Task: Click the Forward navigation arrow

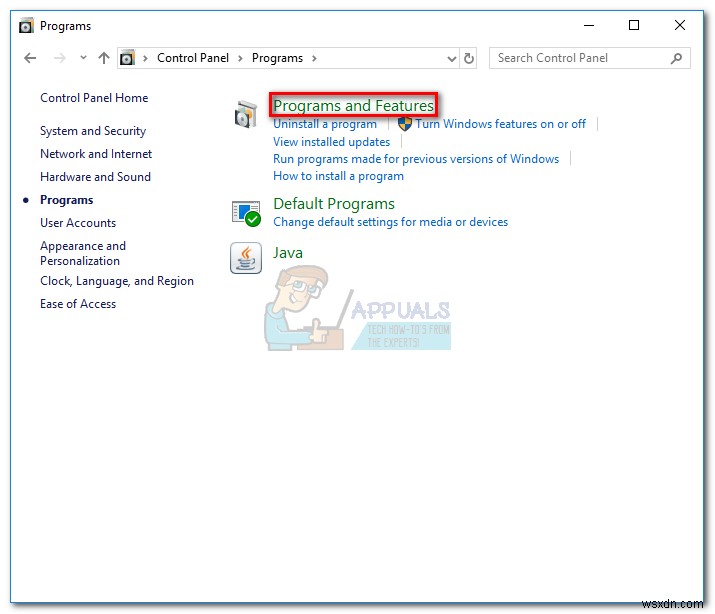Action: pos(60,58)
